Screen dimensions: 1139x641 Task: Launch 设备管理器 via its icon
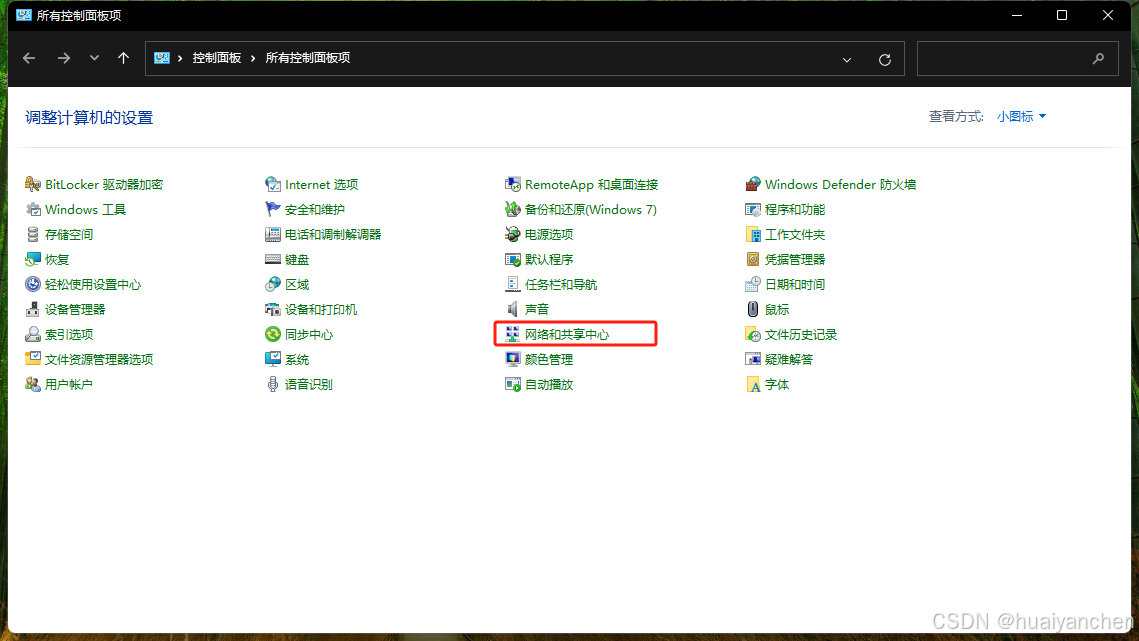pyautogui.click(x=33, y=310)
